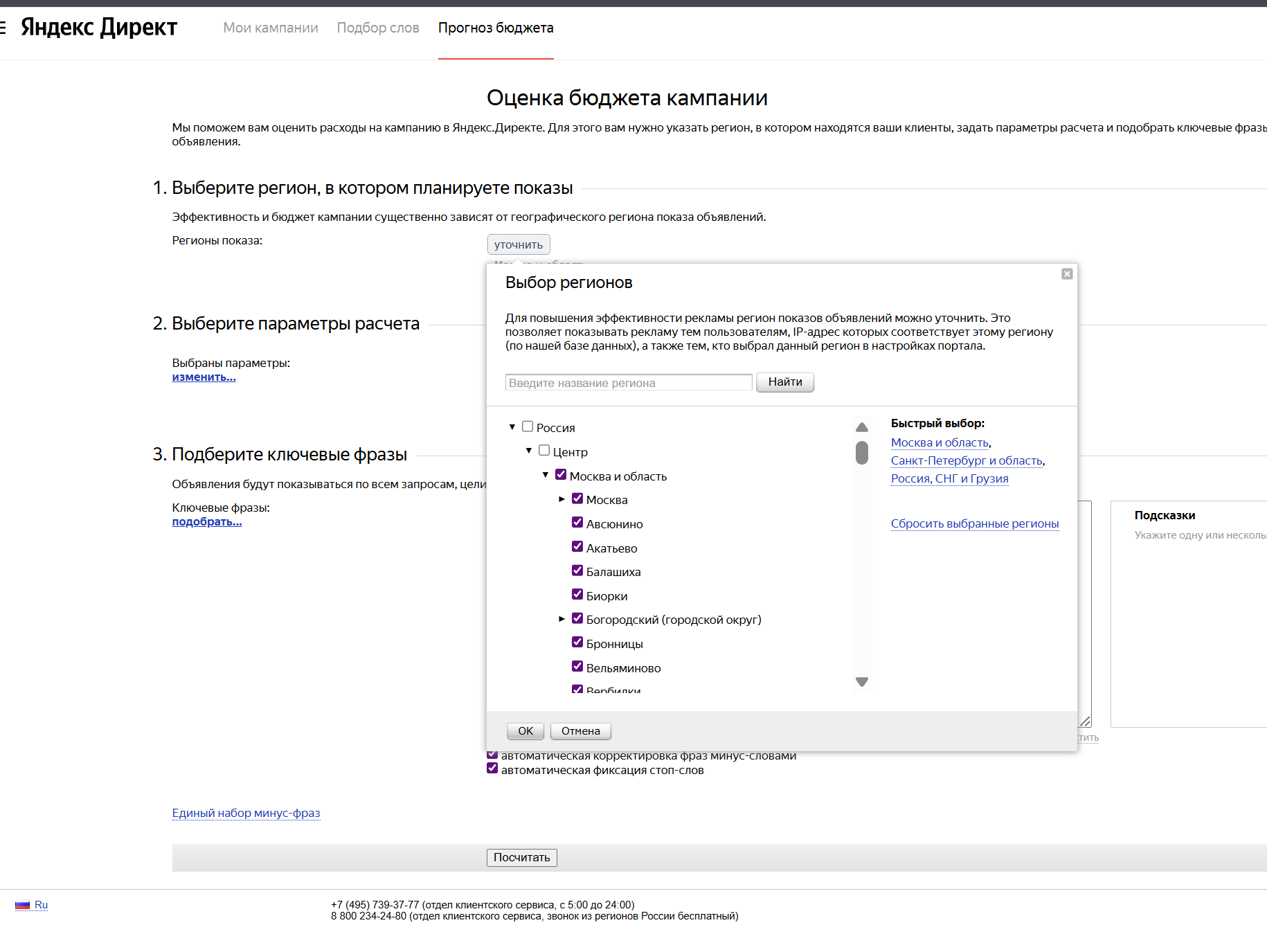
Task: Click the scroll up arrow in region list
Action: coord(861,427)
